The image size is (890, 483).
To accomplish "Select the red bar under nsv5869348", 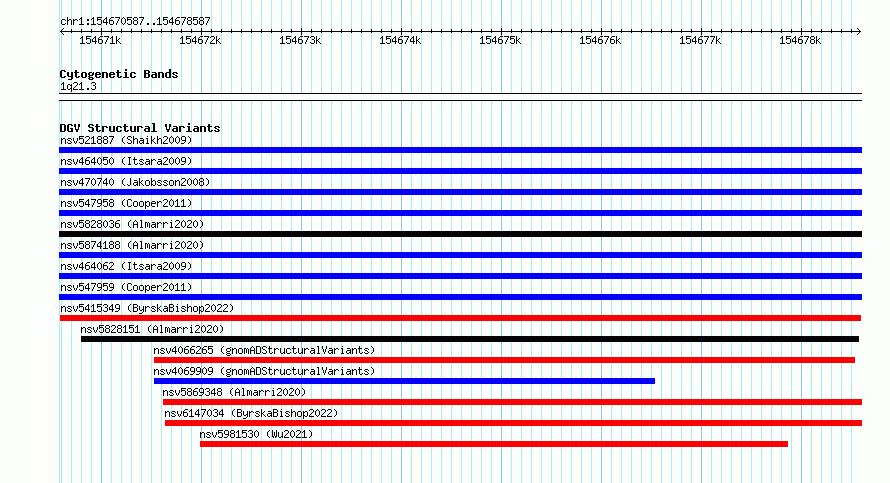I will [x=513, y=402].
